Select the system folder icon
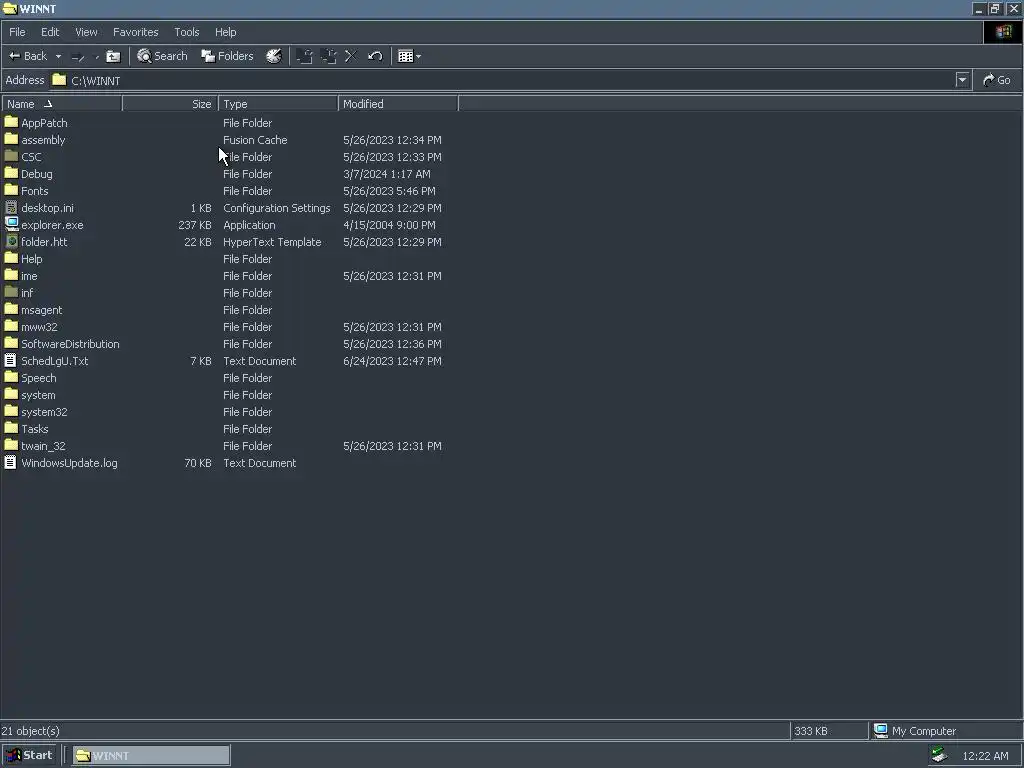Screen dimensions: 1024x768 pyautogui.click(x=11, y=394)
